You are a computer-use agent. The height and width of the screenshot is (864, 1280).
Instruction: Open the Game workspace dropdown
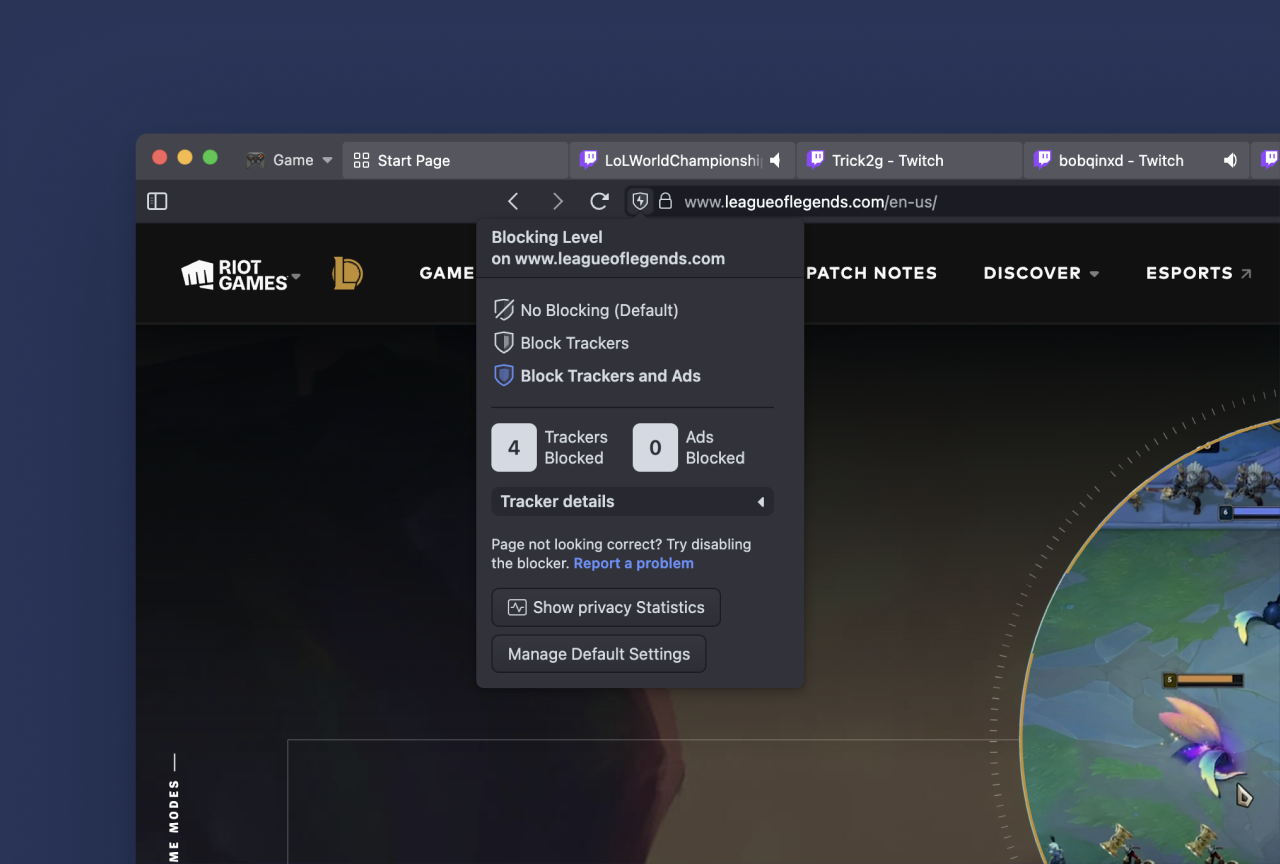click(x=327, y=160)
